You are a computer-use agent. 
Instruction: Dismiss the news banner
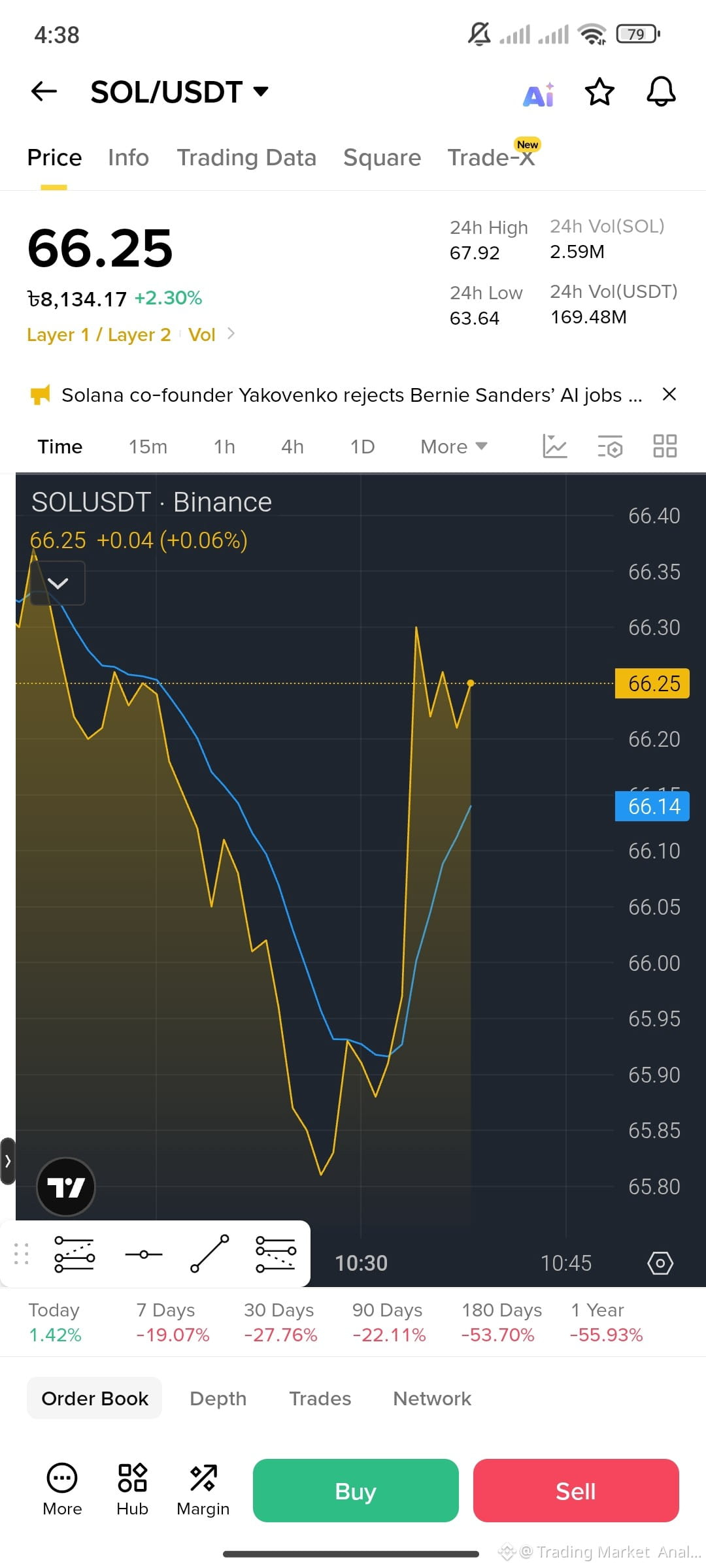tap(669, 394)
